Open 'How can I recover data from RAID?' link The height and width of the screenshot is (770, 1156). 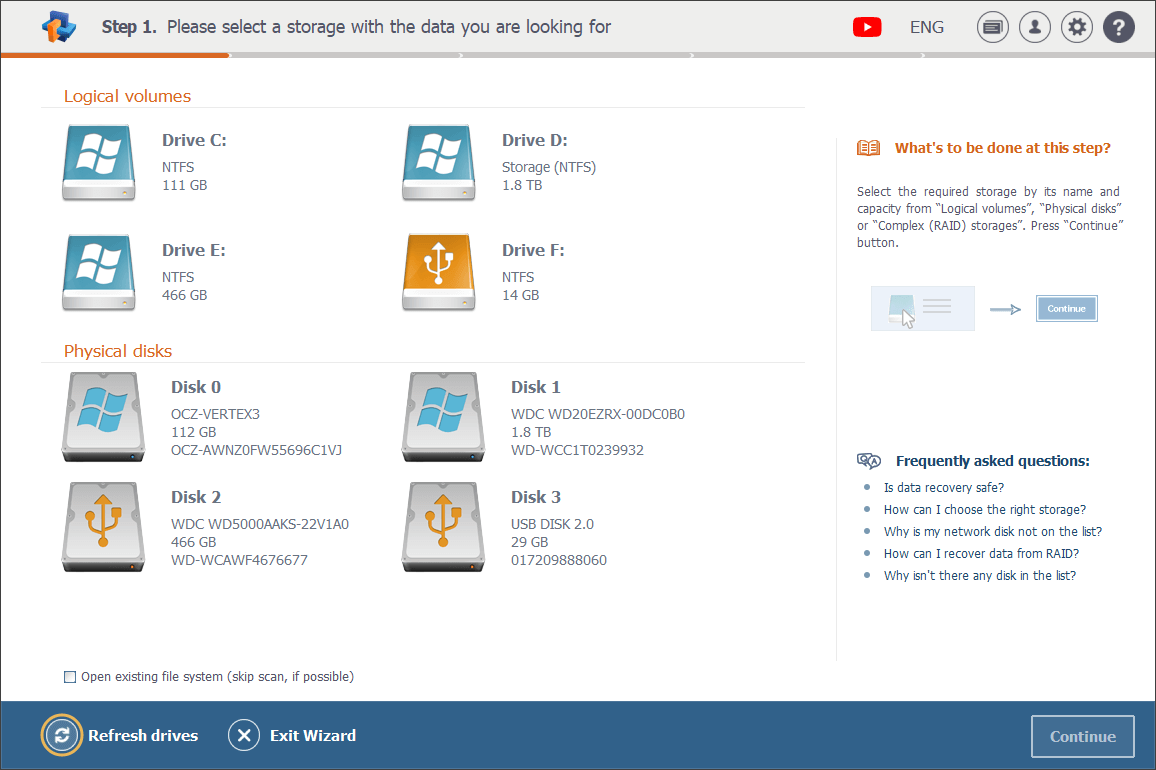981,554
